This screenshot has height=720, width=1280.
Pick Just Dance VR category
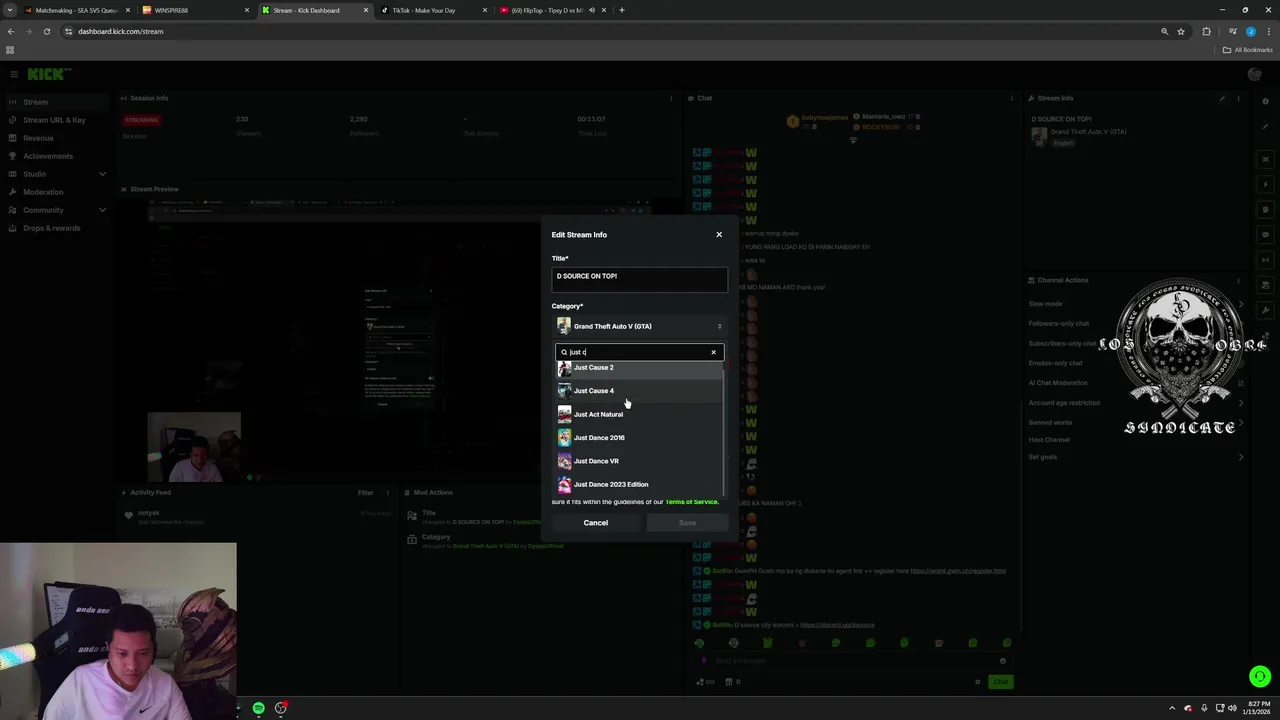click(637, 461)
